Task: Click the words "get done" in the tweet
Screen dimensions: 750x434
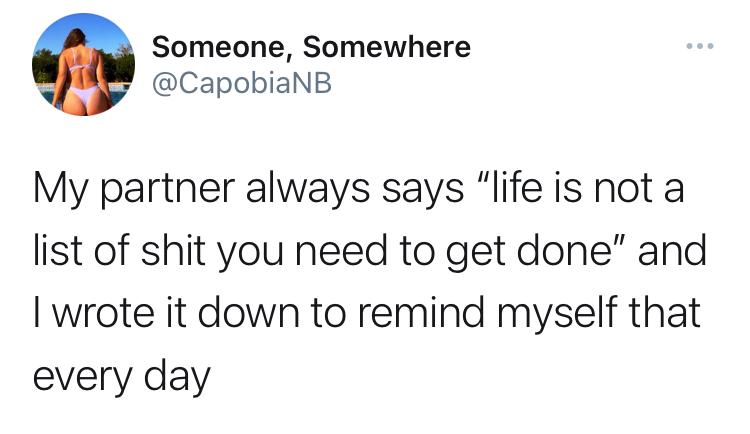Action: pos(525,253)
